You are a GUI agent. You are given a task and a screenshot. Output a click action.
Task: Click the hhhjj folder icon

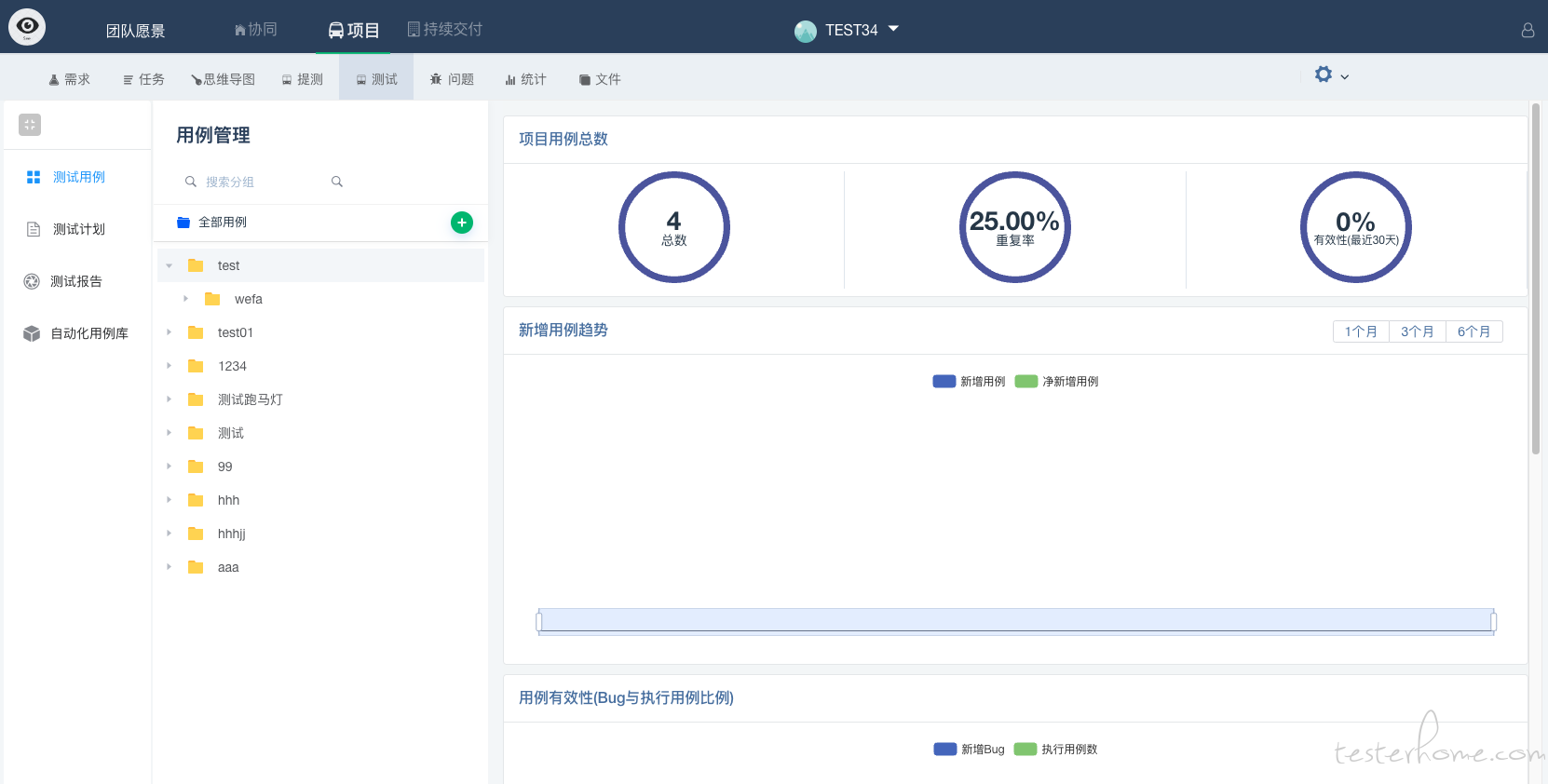click(196, 534)
